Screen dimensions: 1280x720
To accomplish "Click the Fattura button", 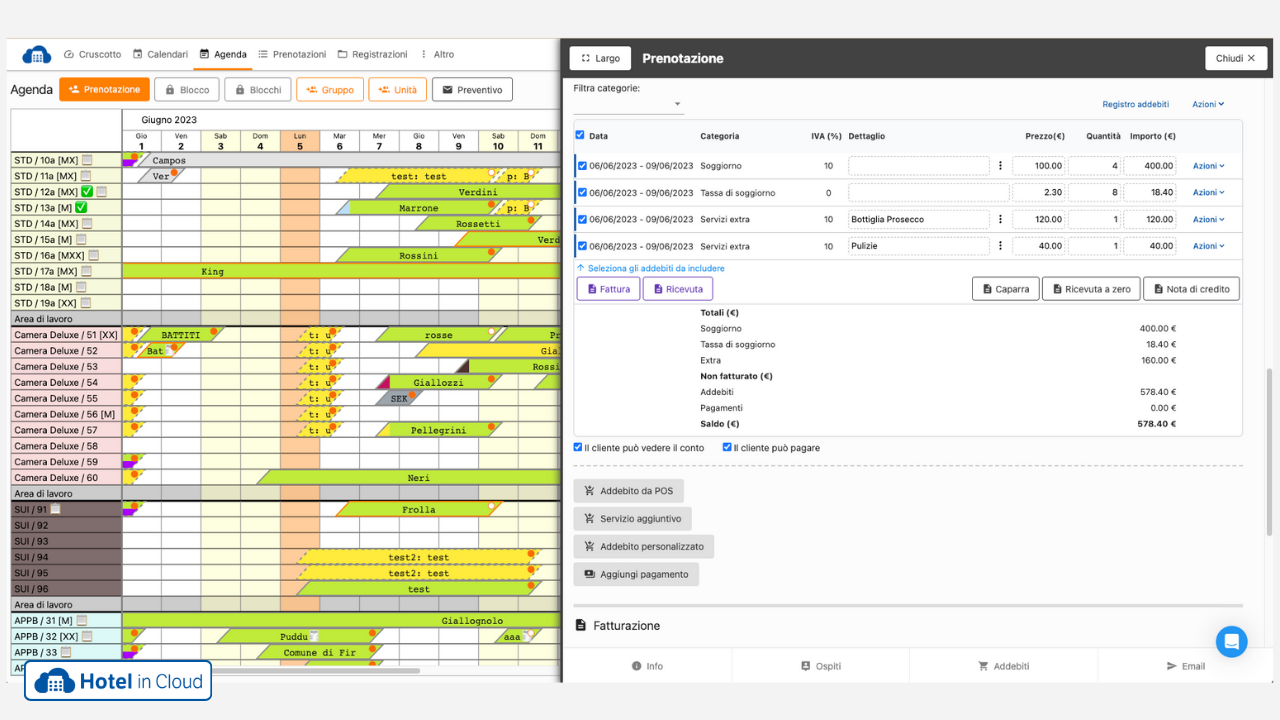I will 608,289.
